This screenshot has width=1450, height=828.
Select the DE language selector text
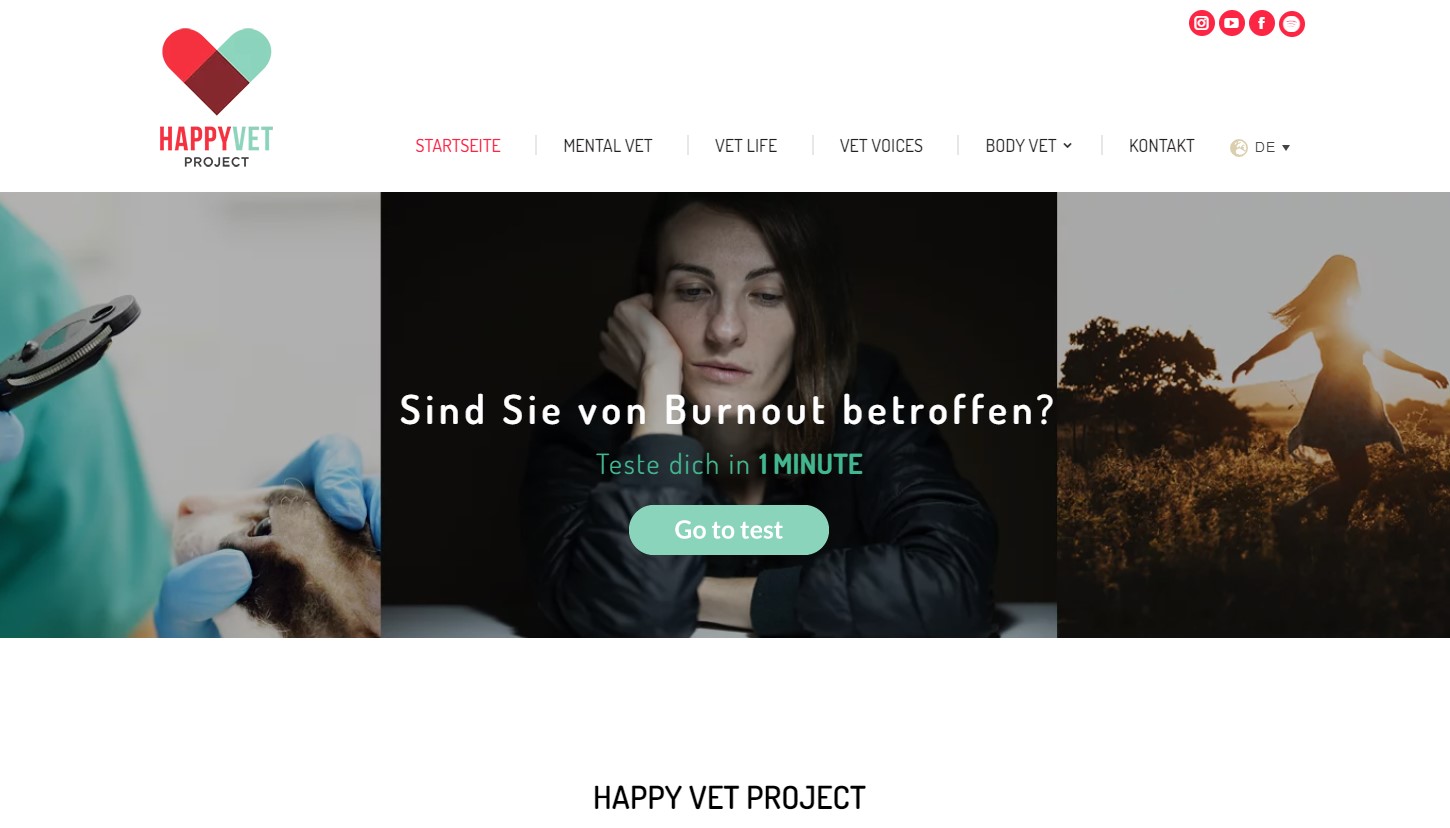[x=1264, y=147]
